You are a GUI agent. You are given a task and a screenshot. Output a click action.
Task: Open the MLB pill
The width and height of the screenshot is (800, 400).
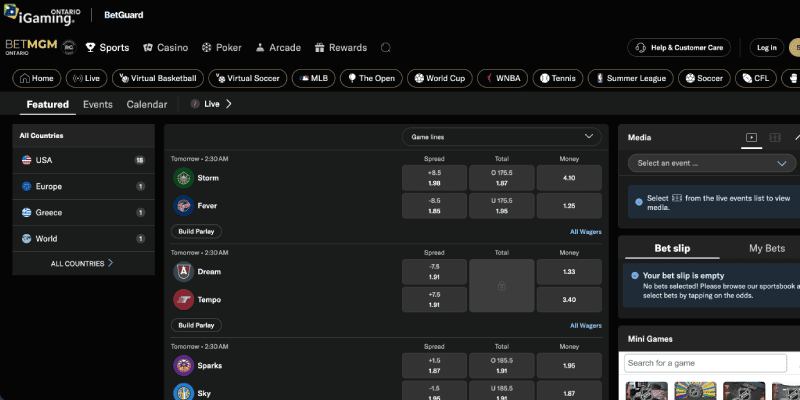pyautogui.click(x=313, y=79)
